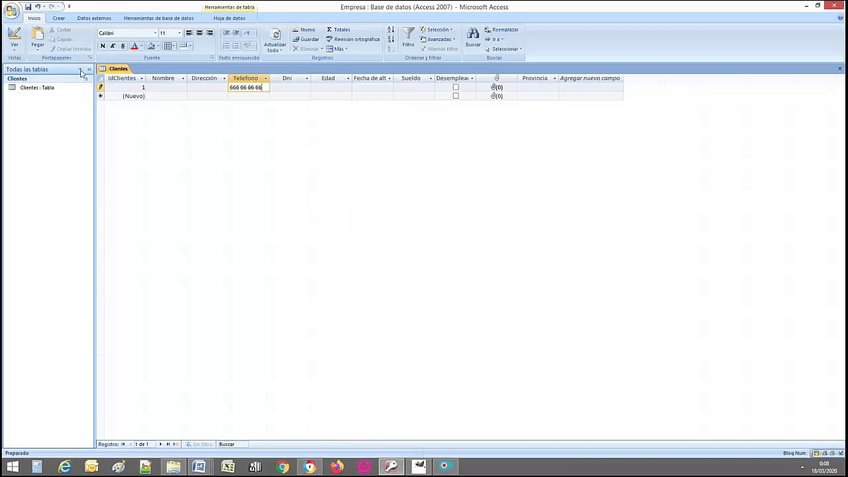
Task: Open Nombre column filter dropdown
Action: point(183,78)
